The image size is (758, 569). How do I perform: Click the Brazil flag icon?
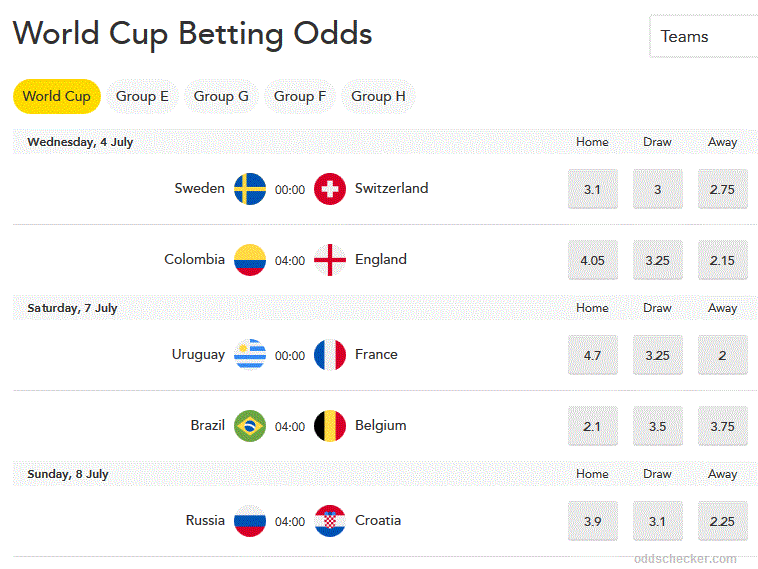(250, 426)
